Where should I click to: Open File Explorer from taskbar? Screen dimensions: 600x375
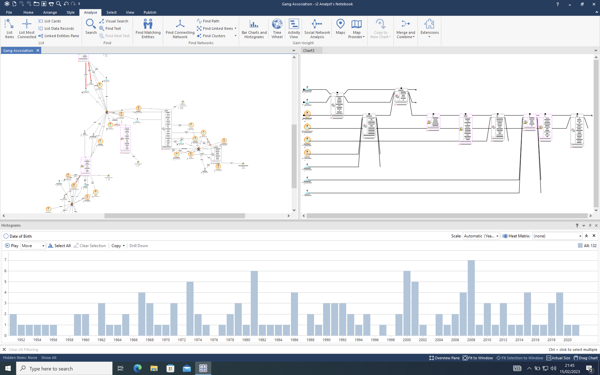[154, 368]
